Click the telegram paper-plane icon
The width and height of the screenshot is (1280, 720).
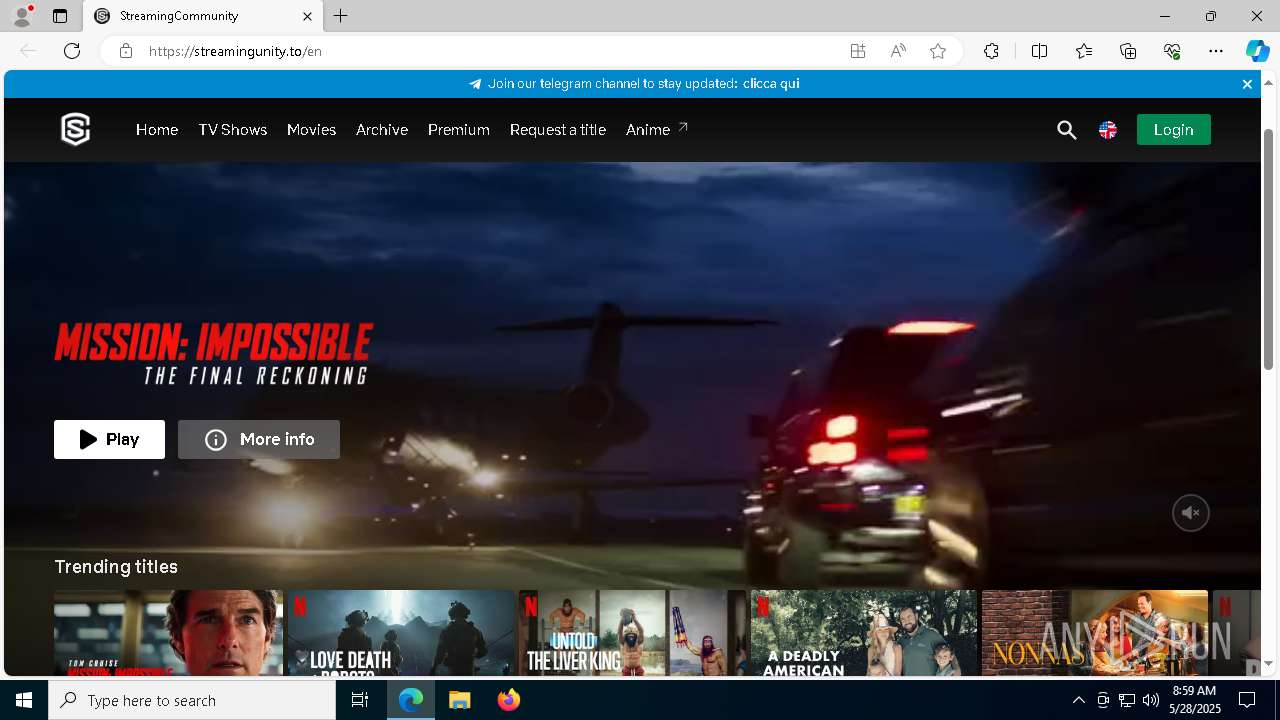pyautogui.click(x=475, y=84)
